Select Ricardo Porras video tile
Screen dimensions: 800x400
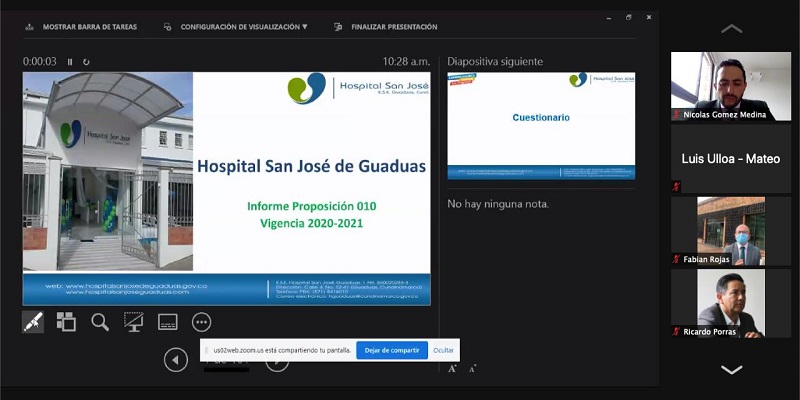pyautogui.click(x=731, y=304)
